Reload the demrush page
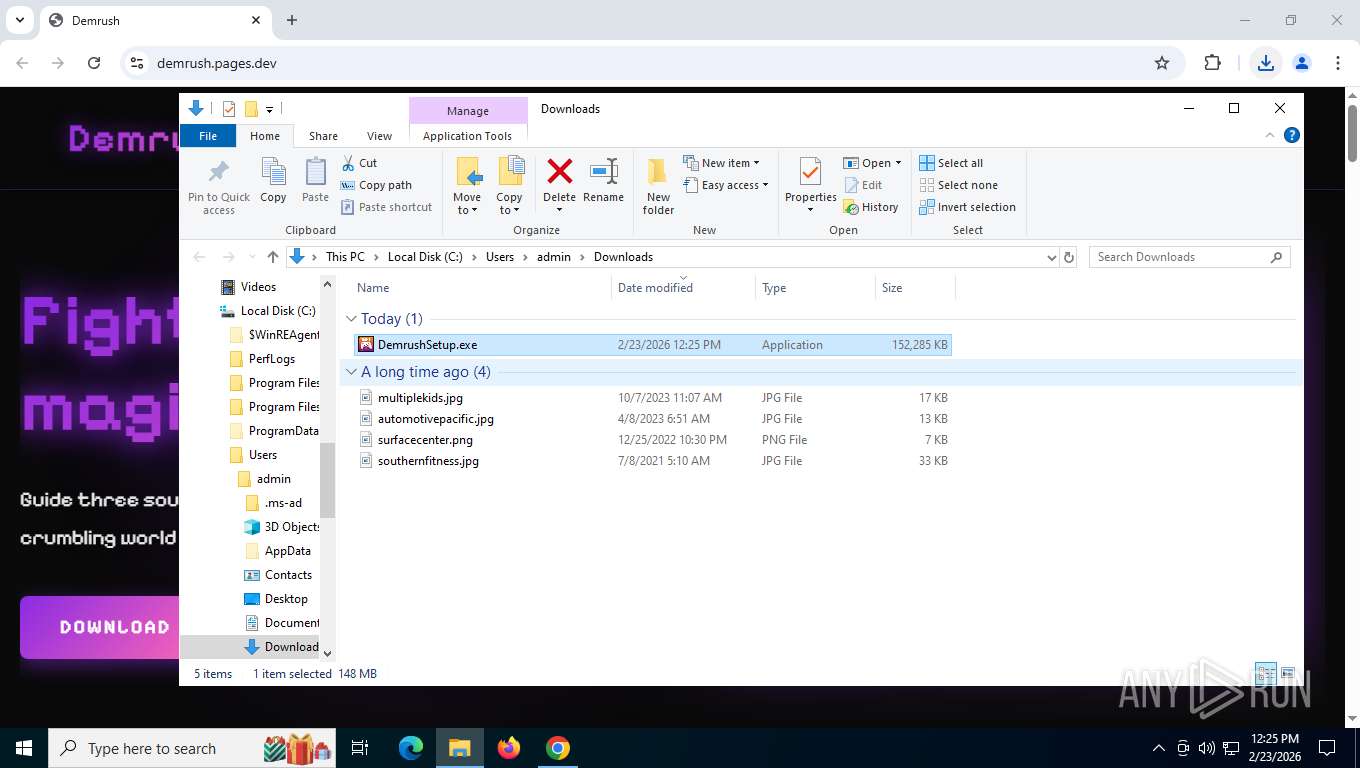The height and width of the screenshot is (768, 1360). [x=94, y=63]
